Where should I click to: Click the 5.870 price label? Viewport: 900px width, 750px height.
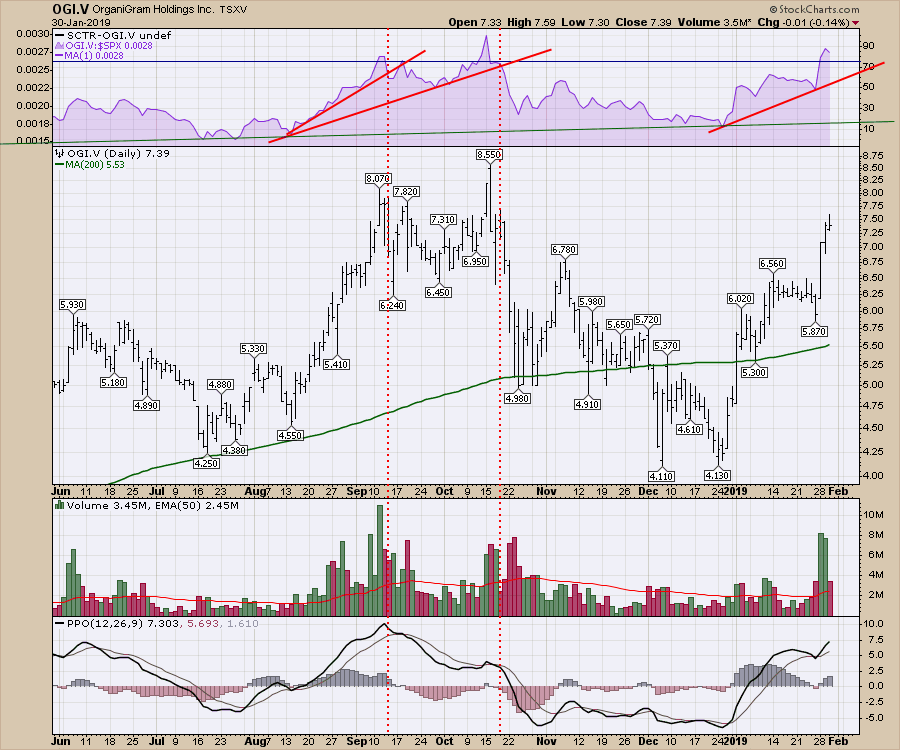point(814,331)
